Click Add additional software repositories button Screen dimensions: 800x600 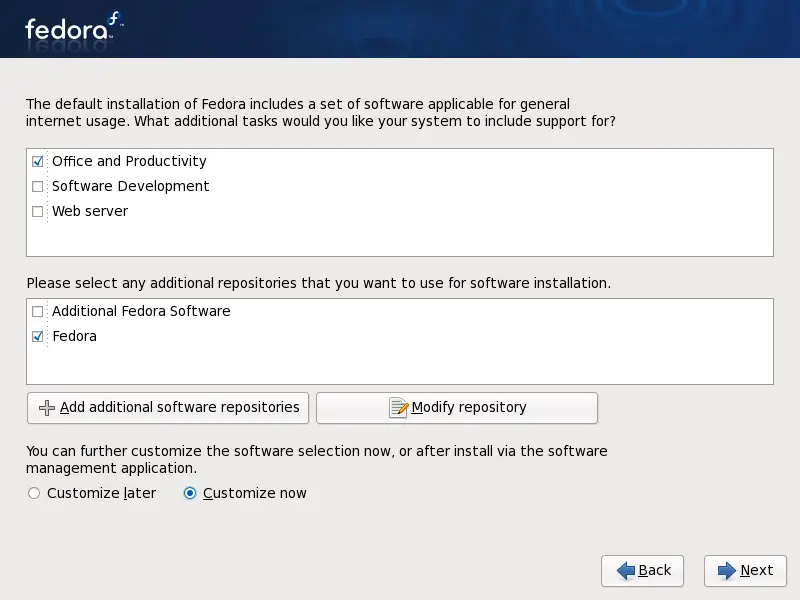[x=168, y=408]
